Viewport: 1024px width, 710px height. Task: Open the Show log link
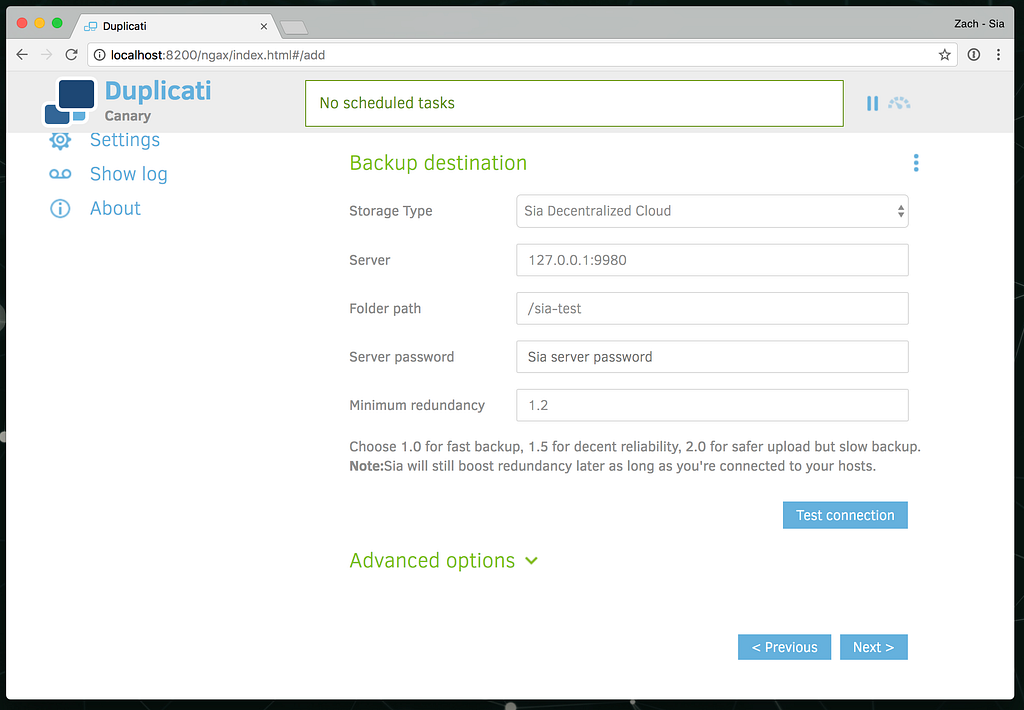click(x=129, y=174)
